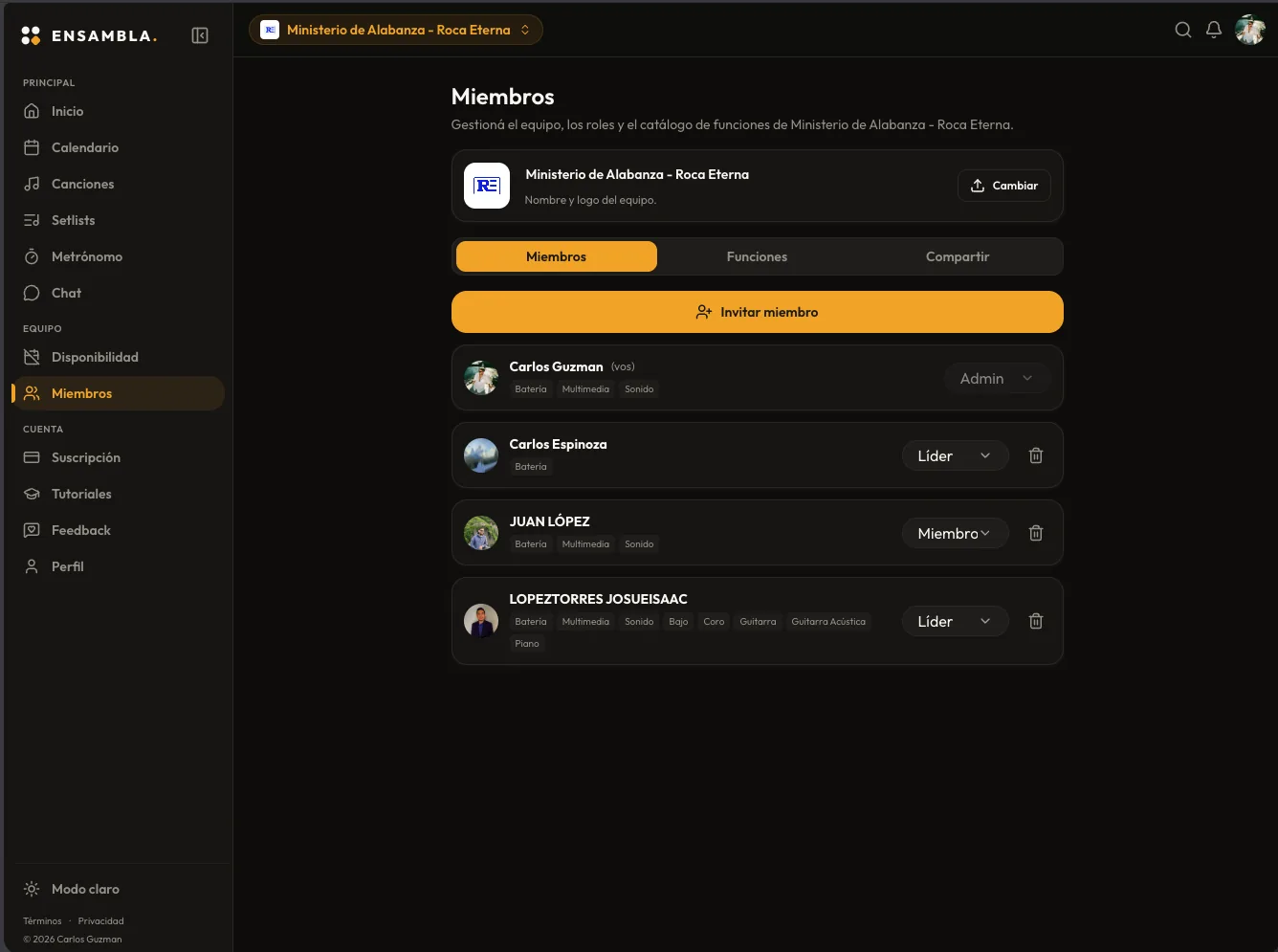Switch to the Compartir tab
Image resolution: width=1278 pixels, height=952 pixels.
point(958,256)
